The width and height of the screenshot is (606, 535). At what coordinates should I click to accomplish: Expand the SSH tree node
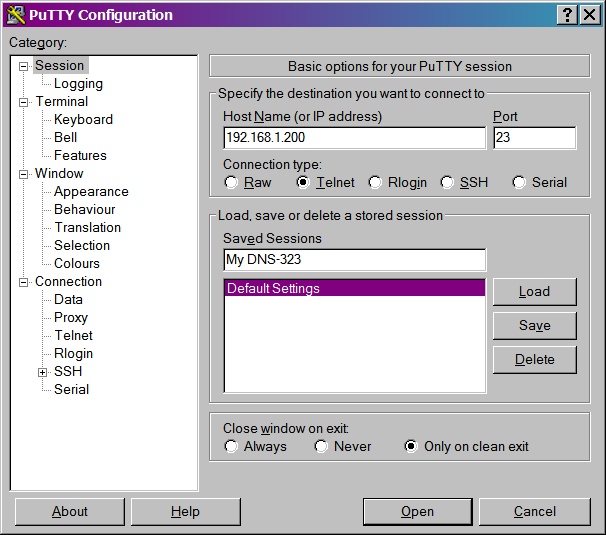43,372
